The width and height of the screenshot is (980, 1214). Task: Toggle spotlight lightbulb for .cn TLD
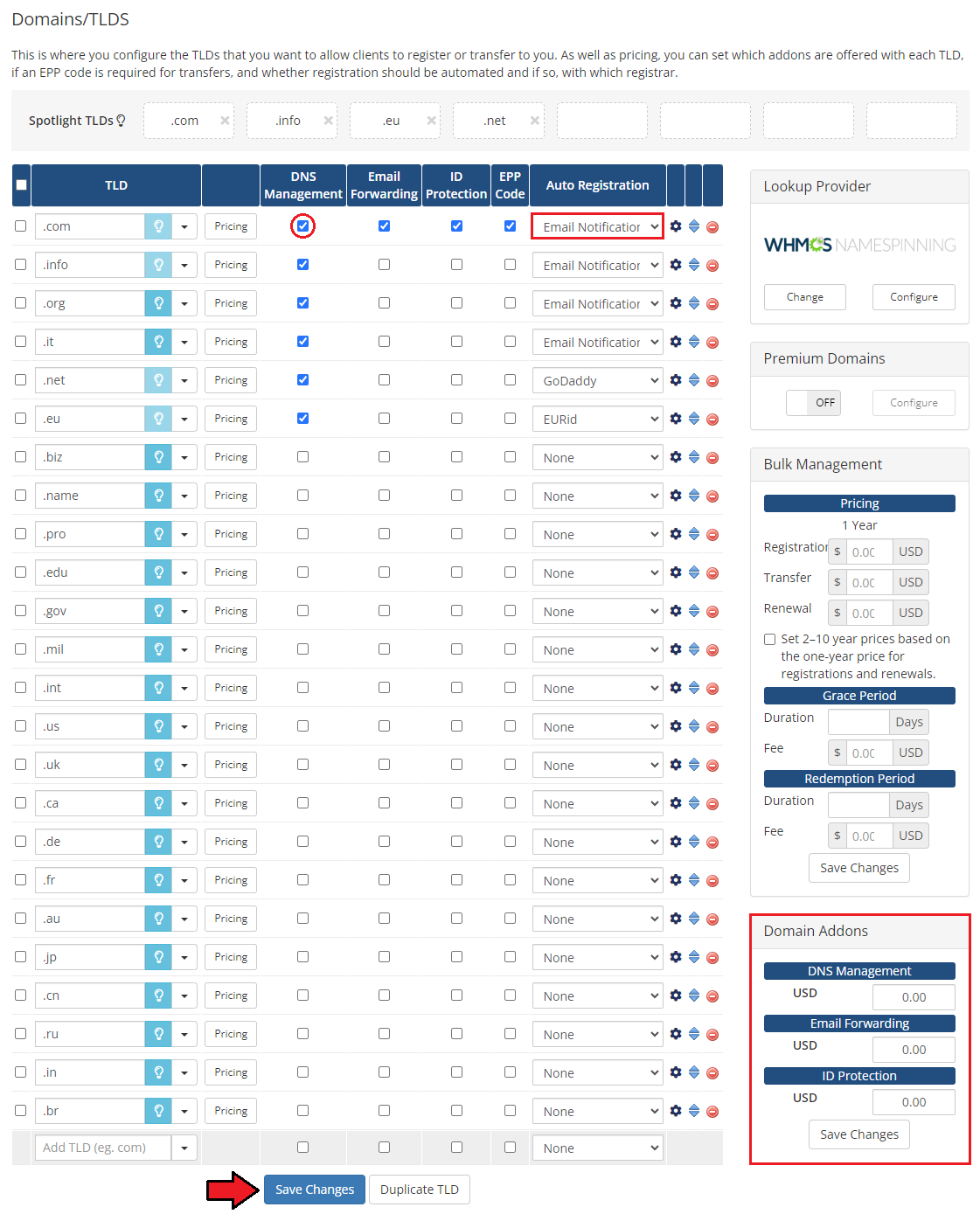tap(158, 995)
